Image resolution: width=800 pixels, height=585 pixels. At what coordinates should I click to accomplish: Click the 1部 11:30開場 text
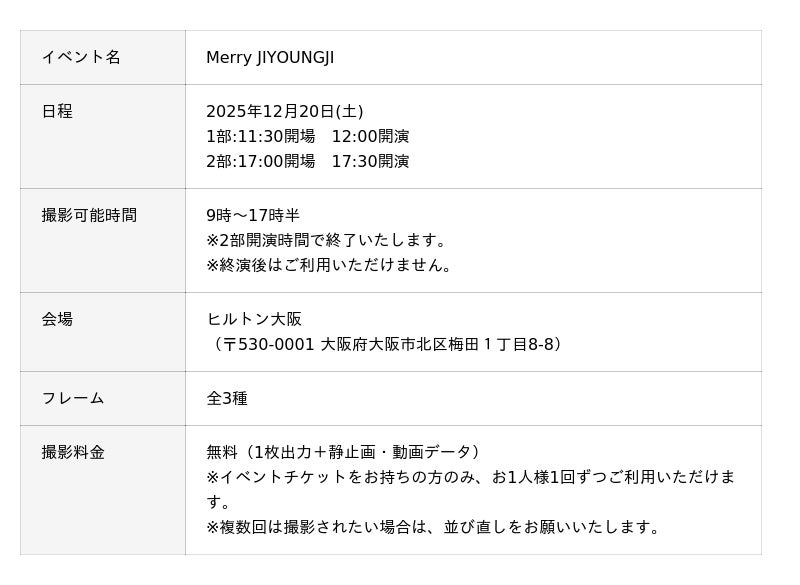[260, 136]
